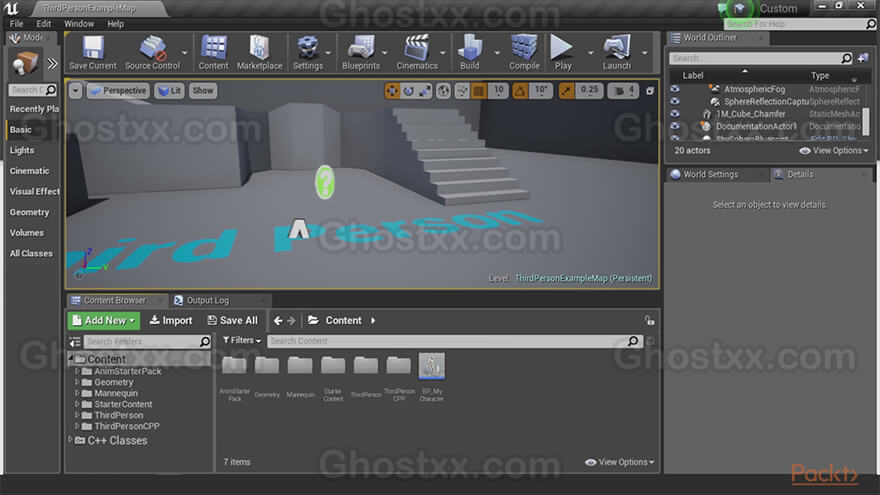The image size is (880, 495).
Task: Click the World Outliner search field
Action: point(760,58)
